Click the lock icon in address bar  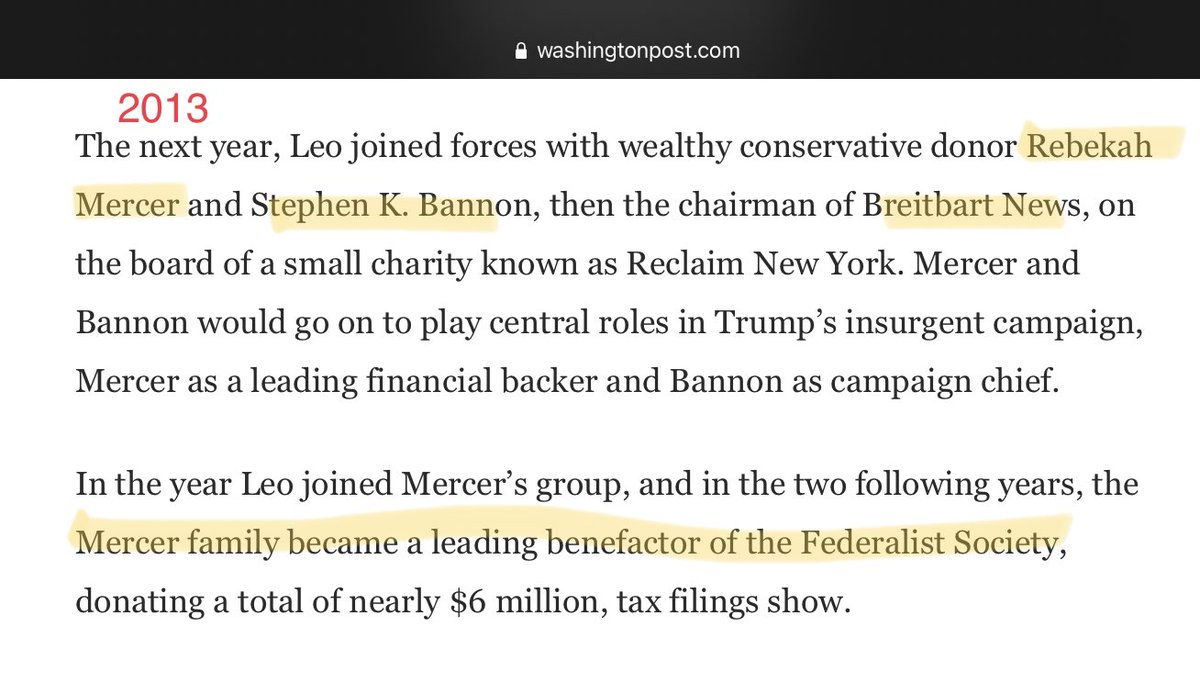[518, 49]
